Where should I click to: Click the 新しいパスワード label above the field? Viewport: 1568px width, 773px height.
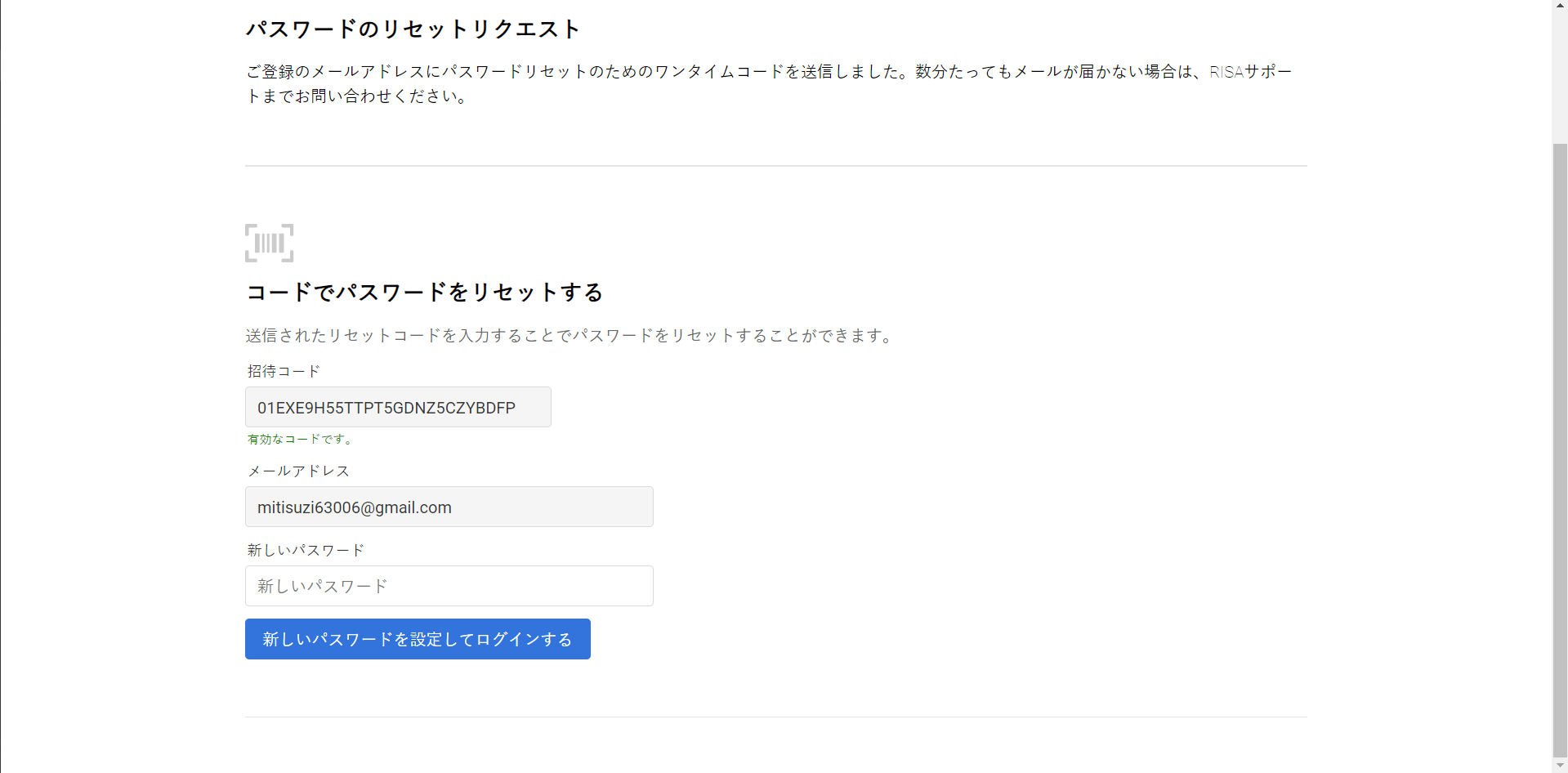306,550
